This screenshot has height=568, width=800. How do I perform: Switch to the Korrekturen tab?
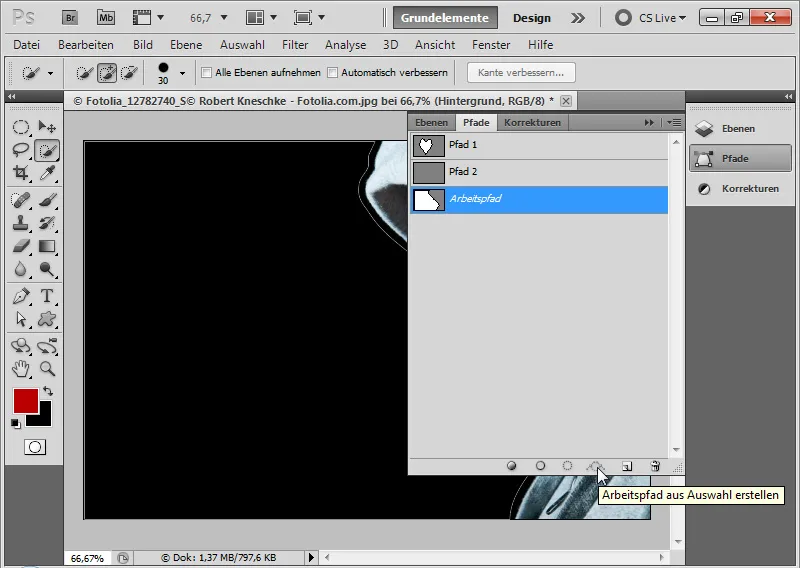pyautogui.click(x=532, y=122)
